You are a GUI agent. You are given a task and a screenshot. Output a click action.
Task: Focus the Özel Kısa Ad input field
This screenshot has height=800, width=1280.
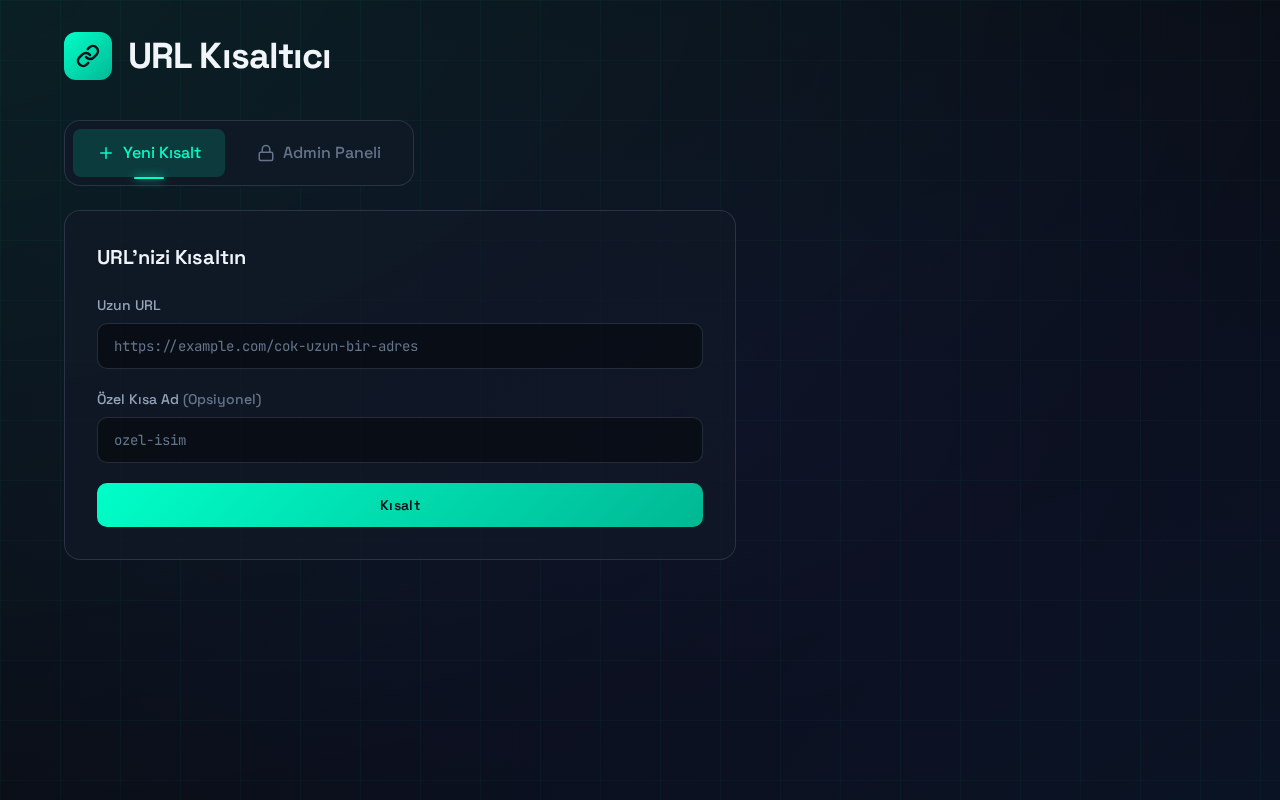coord(400,440)
